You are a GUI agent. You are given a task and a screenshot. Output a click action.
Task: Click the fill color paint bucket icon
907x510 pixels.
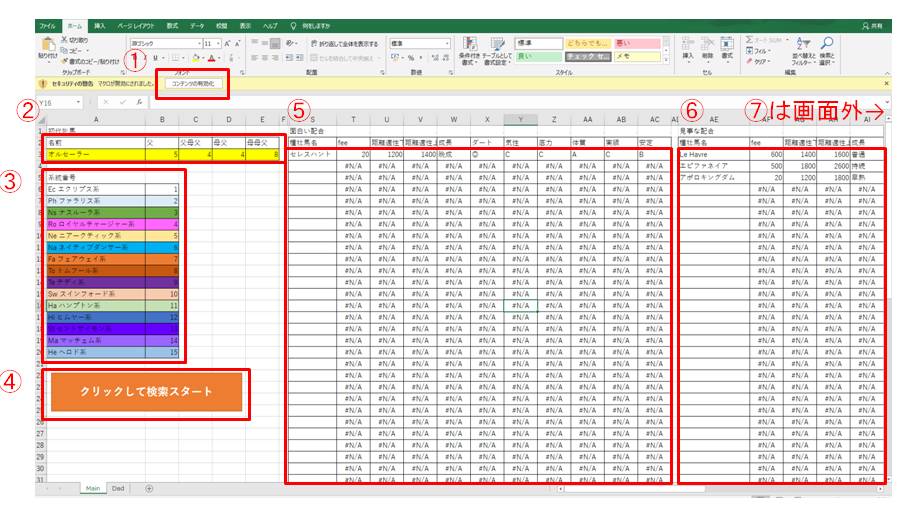click(x=194, y=58)
